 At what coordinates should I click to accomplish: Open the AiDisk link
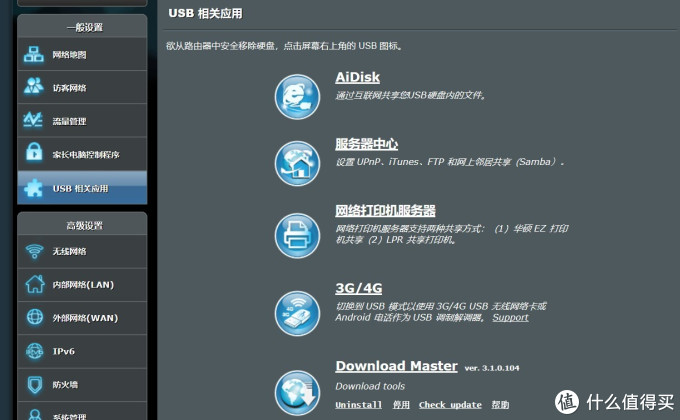(357, 77)
